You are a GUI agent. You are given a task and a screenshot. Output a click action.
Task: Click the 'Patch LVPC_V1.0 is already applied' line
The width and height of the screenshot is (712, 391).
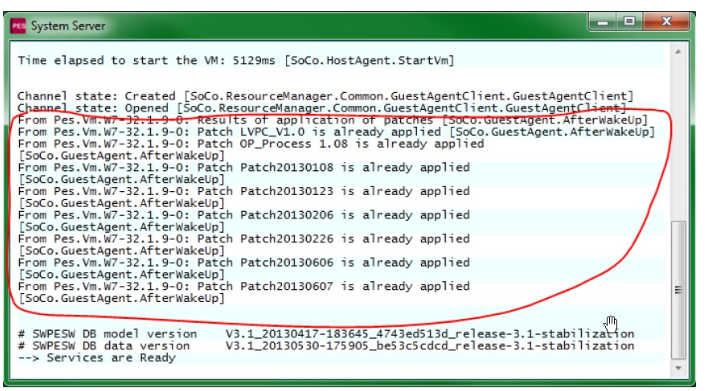[336, 132]
